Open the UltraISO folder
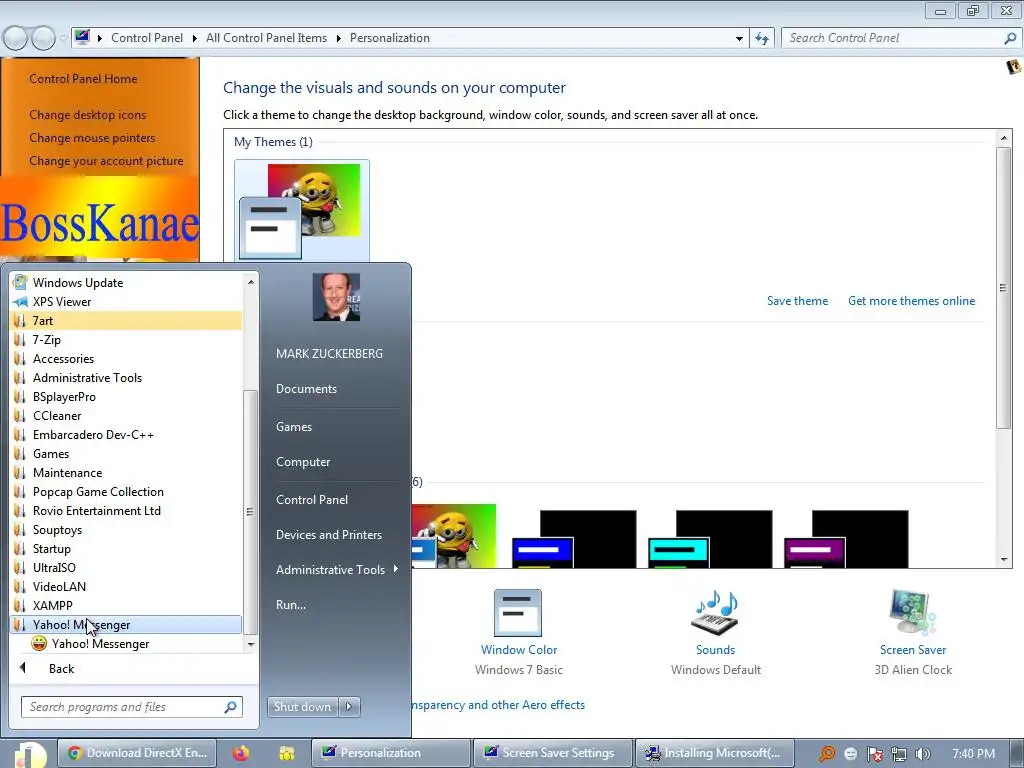The width and height of the screenshot is (1024, 768). [126, 567]
